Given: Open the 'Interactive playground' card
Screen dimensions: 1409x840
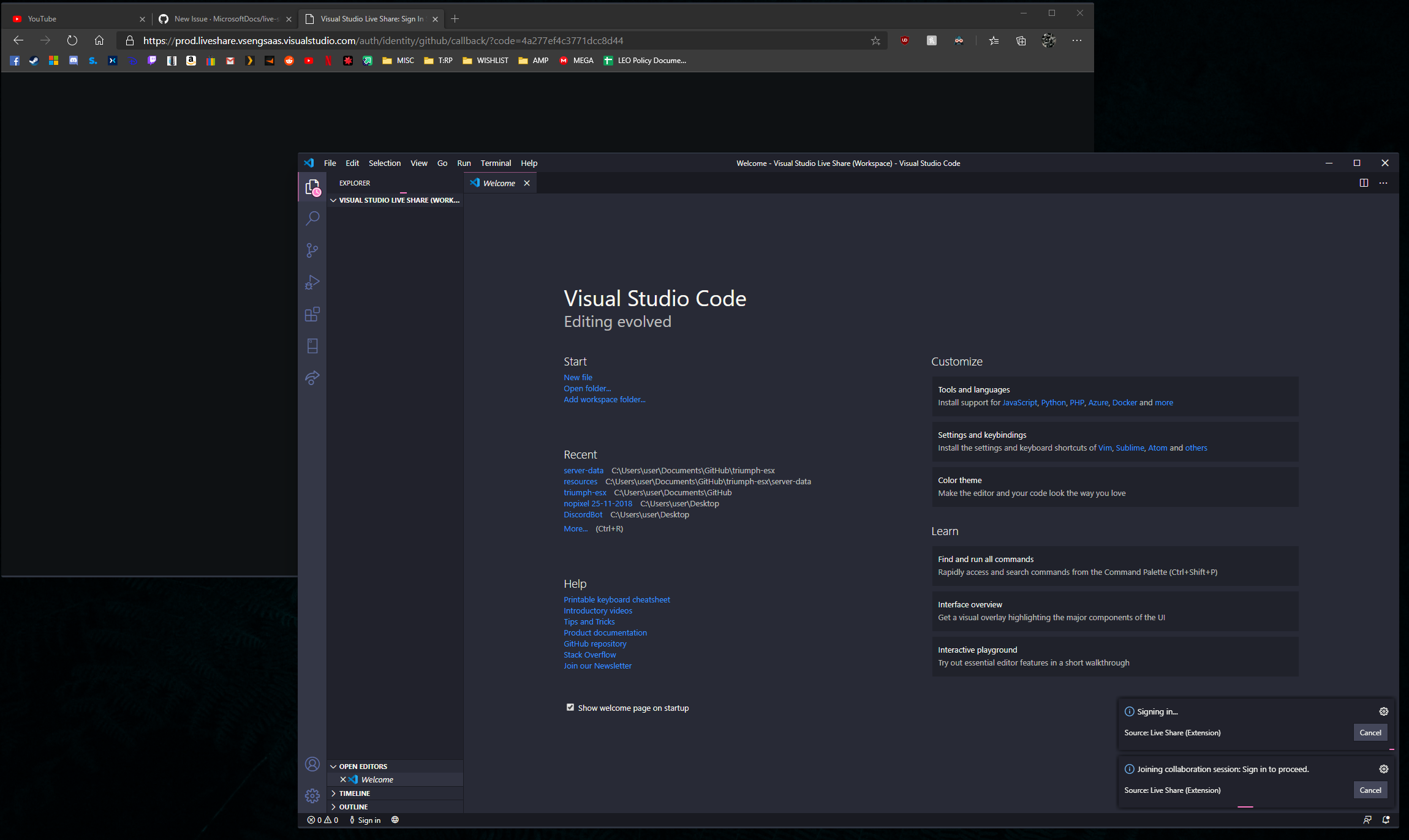Looking at the screenshot, I should [x=1115, y=656].
